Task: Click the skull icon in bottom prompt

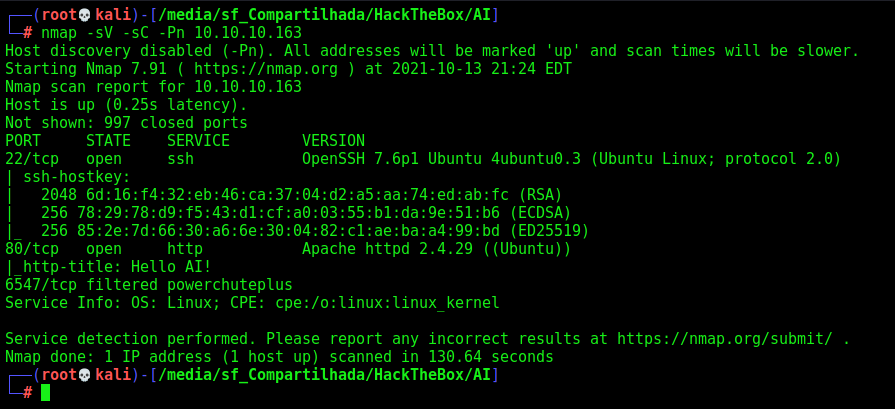Action: pos(84,375)
